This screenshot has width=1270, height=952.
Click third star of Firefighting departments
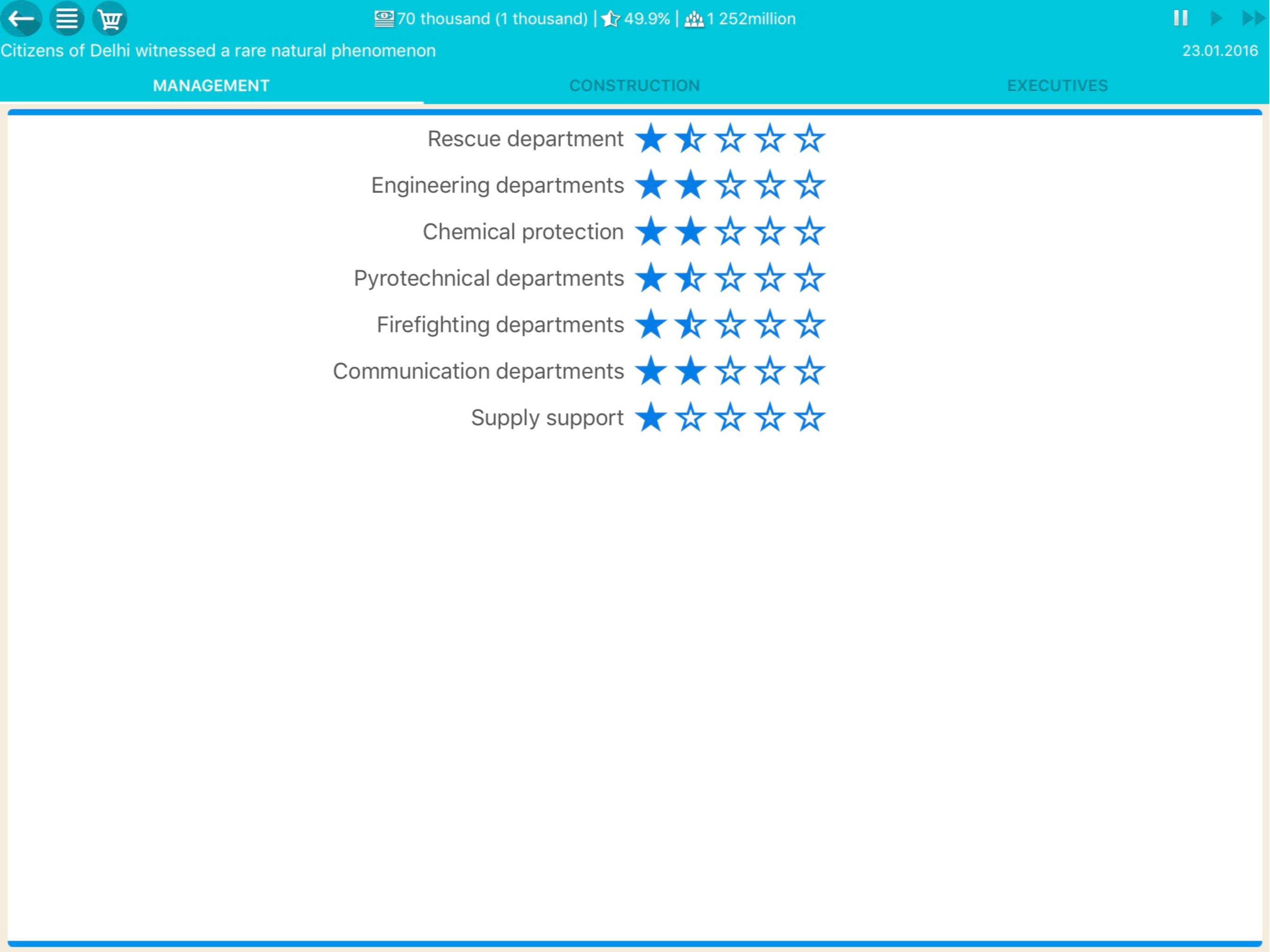pyautogui.click(x=730, y=325)
